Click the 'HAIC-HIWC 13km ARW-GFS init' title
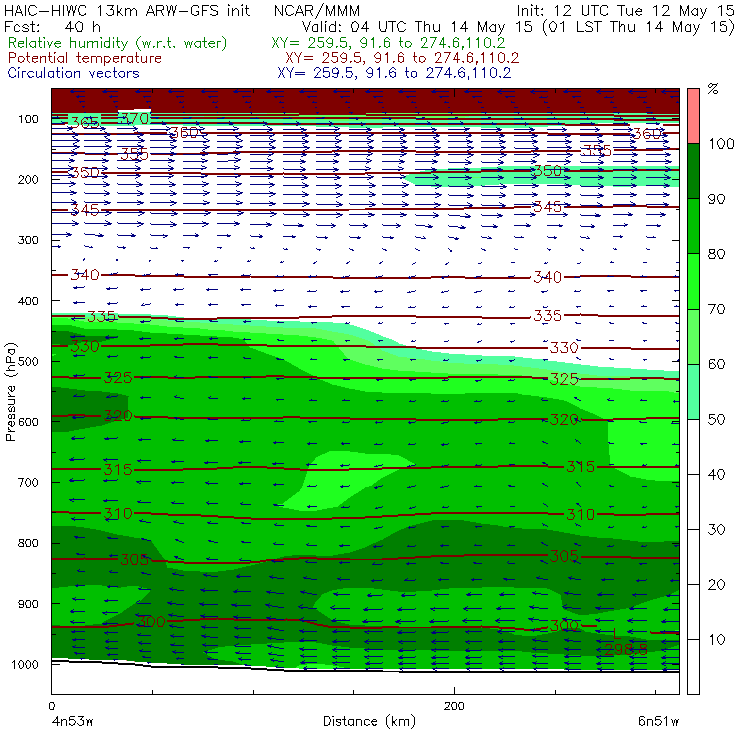Image resolution: width=740 pixels, height=740 pixels. pyautogui.click(x=126, y=10)
